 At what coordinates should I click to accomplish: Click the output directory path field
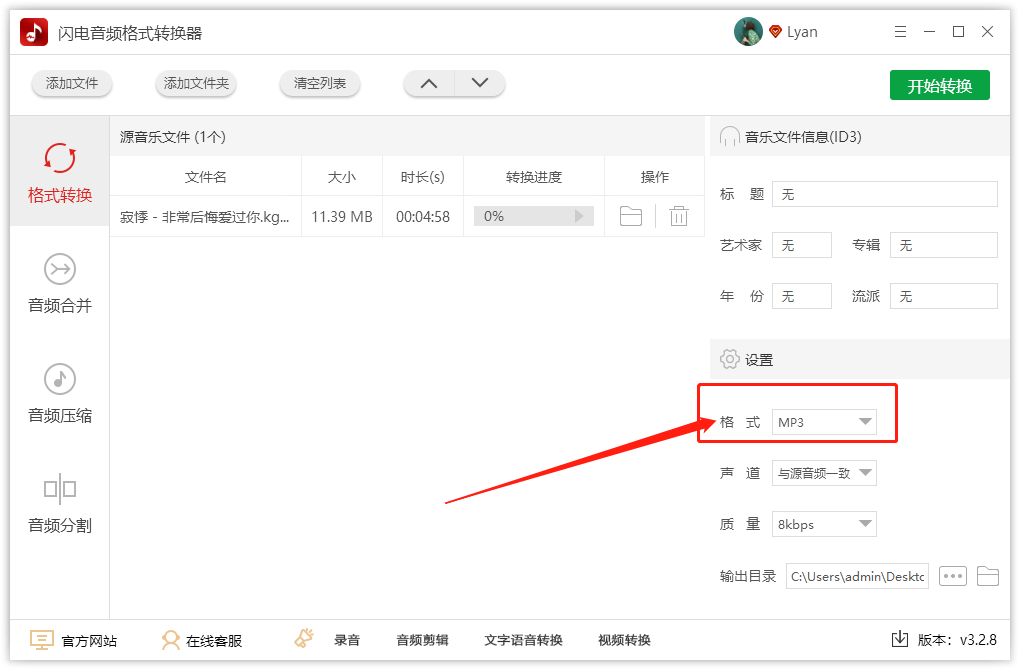856,576
